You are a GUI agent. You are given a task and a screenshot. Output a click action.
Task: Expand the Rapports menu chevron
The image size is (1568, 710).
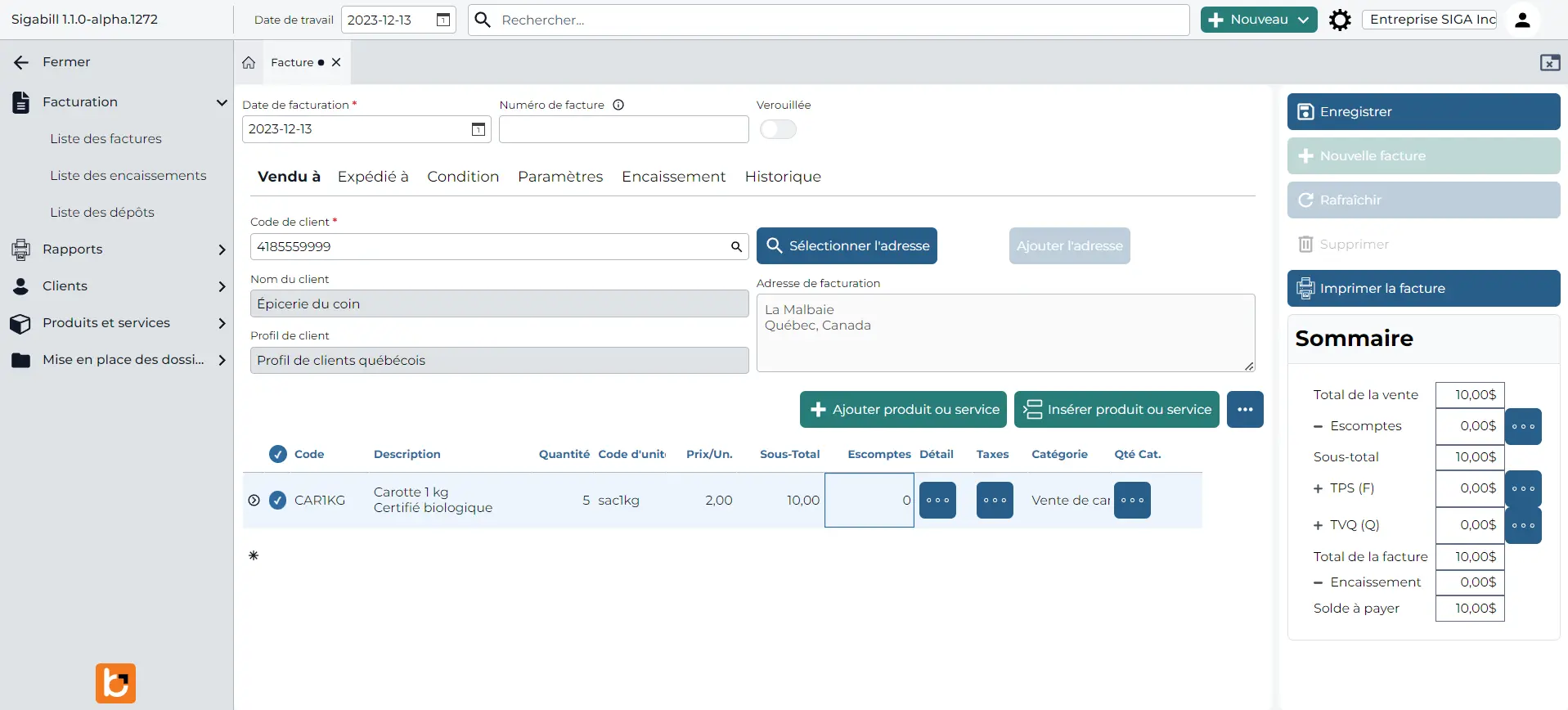tap(222, 249)
